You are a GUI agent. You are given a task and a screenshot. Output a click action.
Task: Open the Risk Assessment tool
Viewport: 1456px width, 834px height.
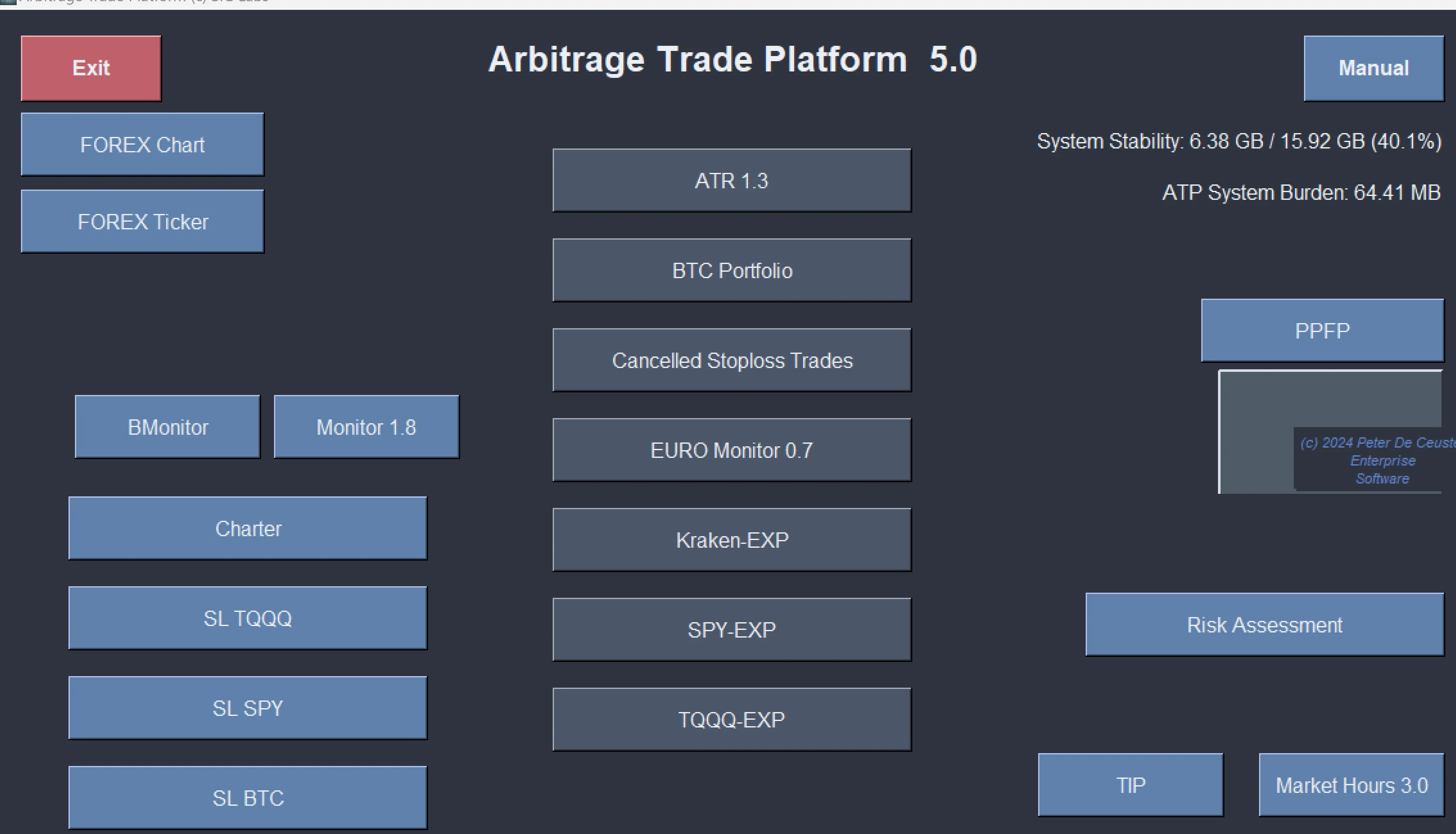click(1264, 625)
